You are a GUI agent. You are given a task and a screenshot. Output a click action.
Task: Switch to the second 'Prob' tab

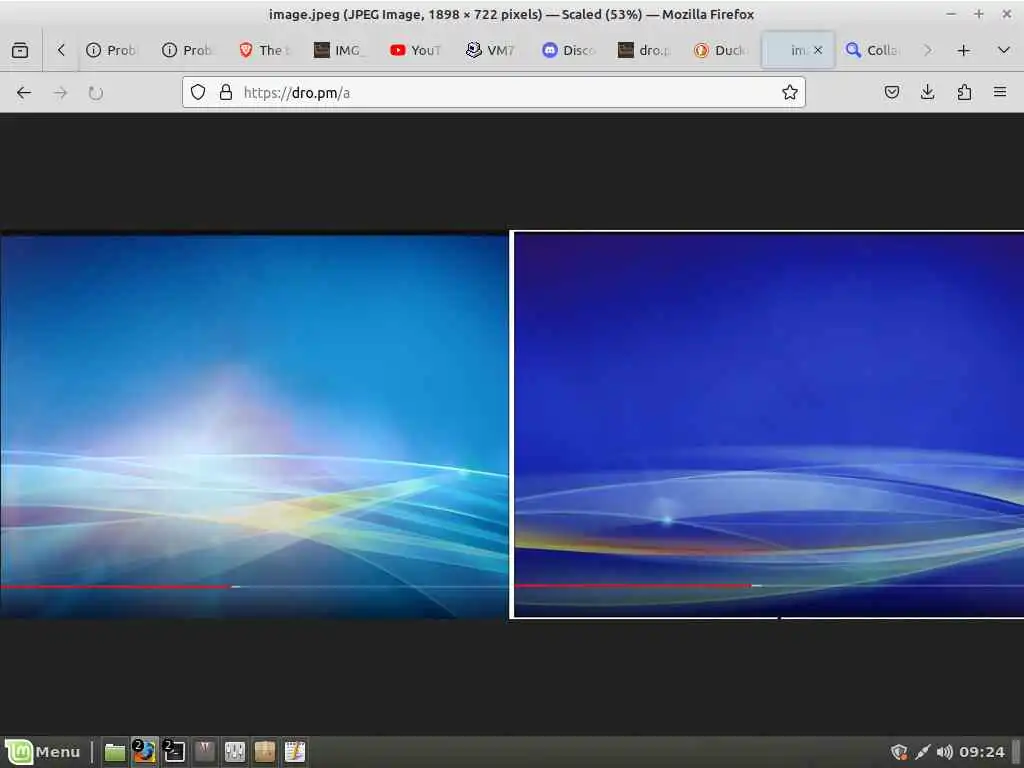tap(187, 50)
